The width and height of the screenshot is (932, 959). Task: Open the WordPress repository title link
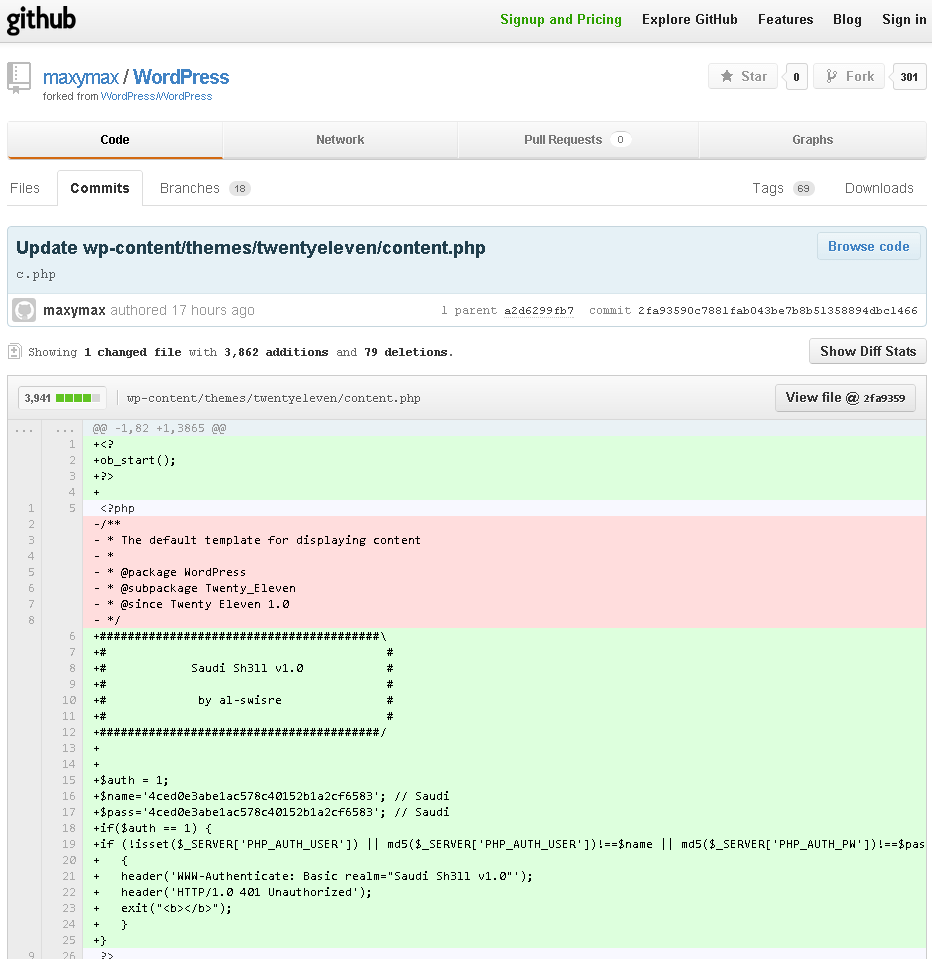(181, 77)
